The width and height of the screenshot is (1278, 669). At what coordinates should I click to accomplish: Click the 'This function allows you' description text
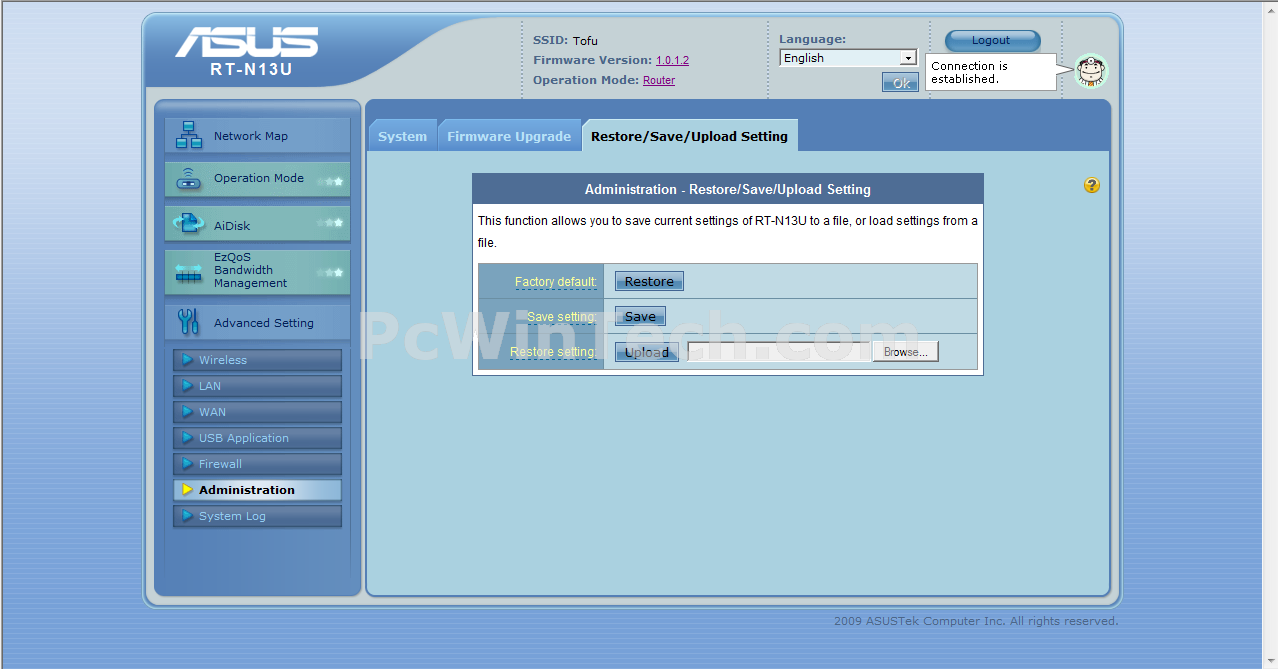click(728, 231)
